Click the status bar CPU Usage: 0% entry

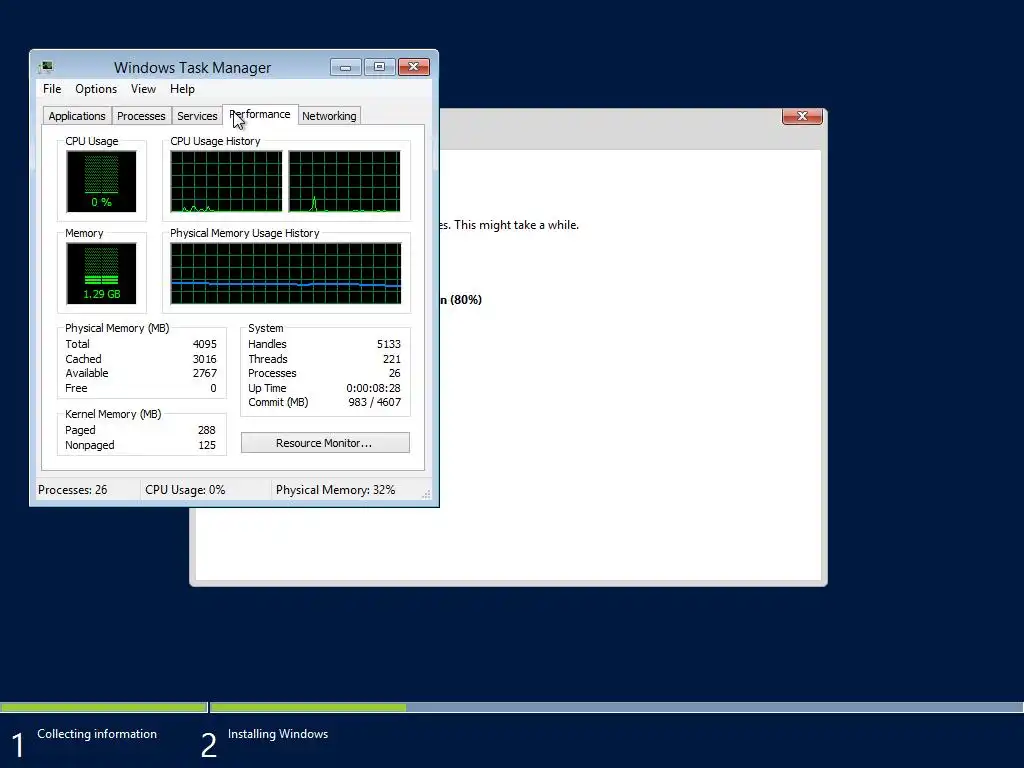point(185,490)
